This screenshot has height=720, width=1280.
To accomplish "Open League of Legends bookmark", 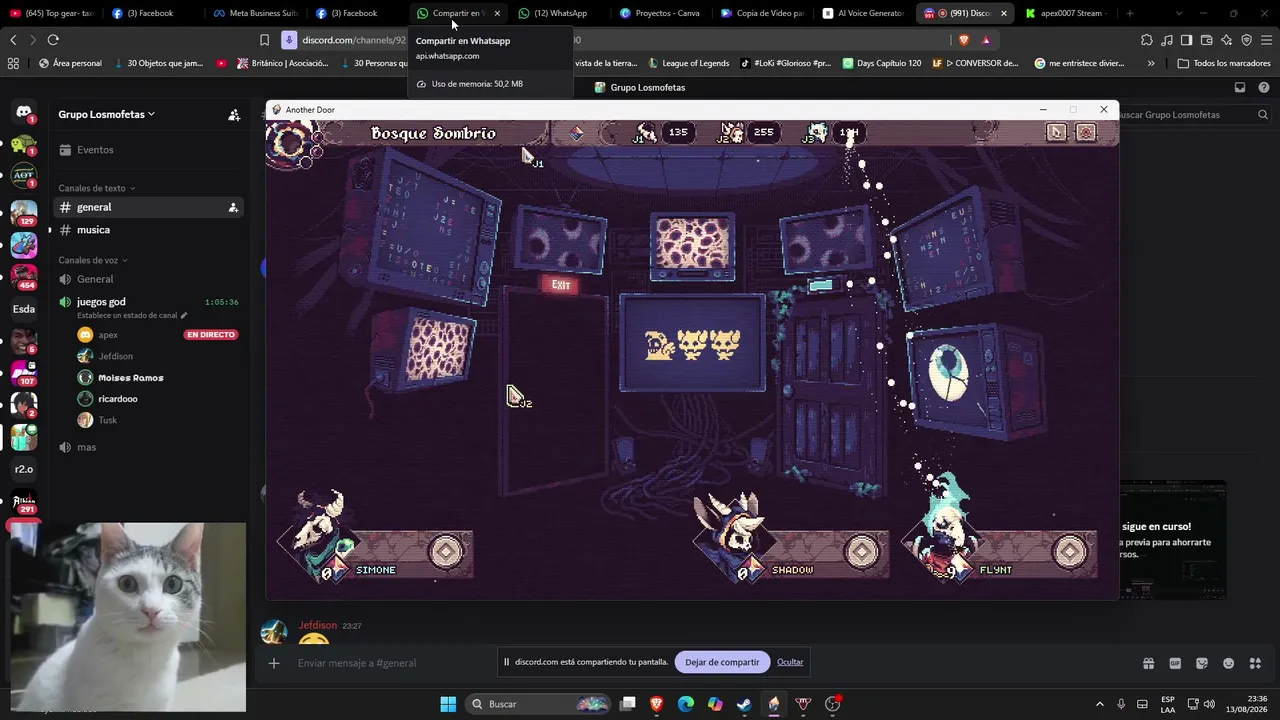I will [x=688, y=63].
